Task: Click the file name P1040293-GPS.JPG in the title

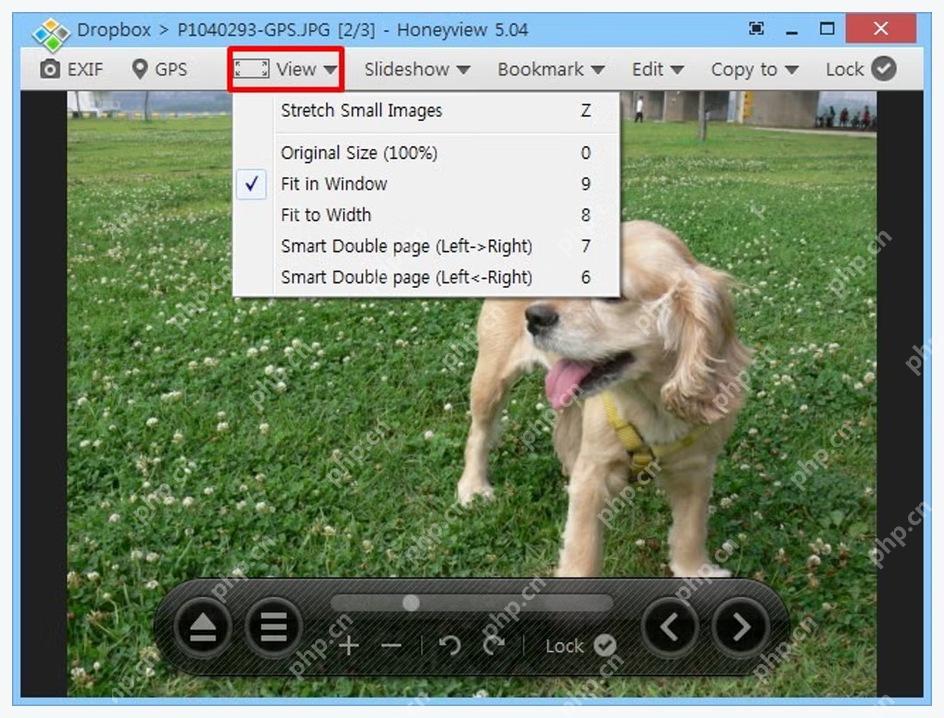Action: pyautogui.click(x=253, y=29)
